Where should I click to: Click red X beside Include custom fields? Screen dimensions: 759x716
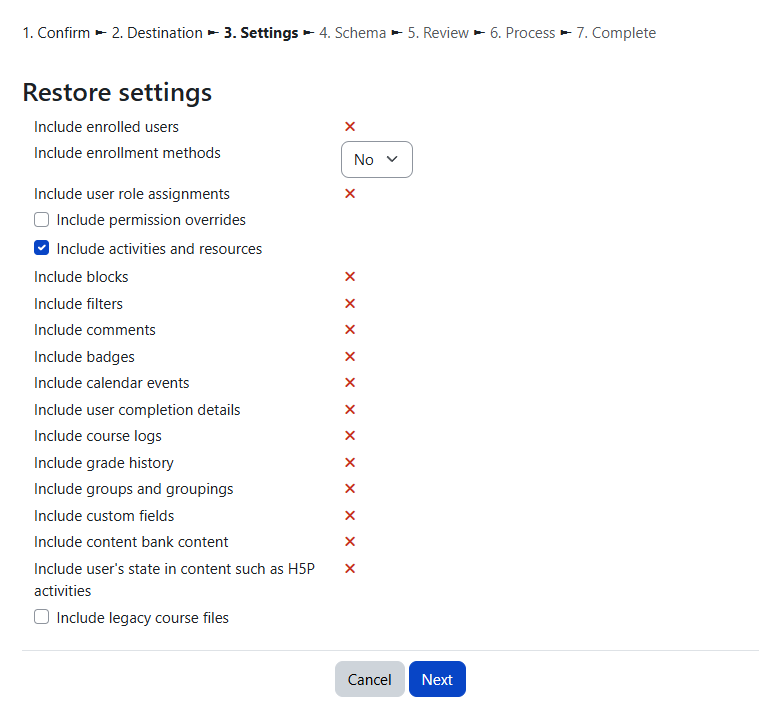(x=350, y=516)
